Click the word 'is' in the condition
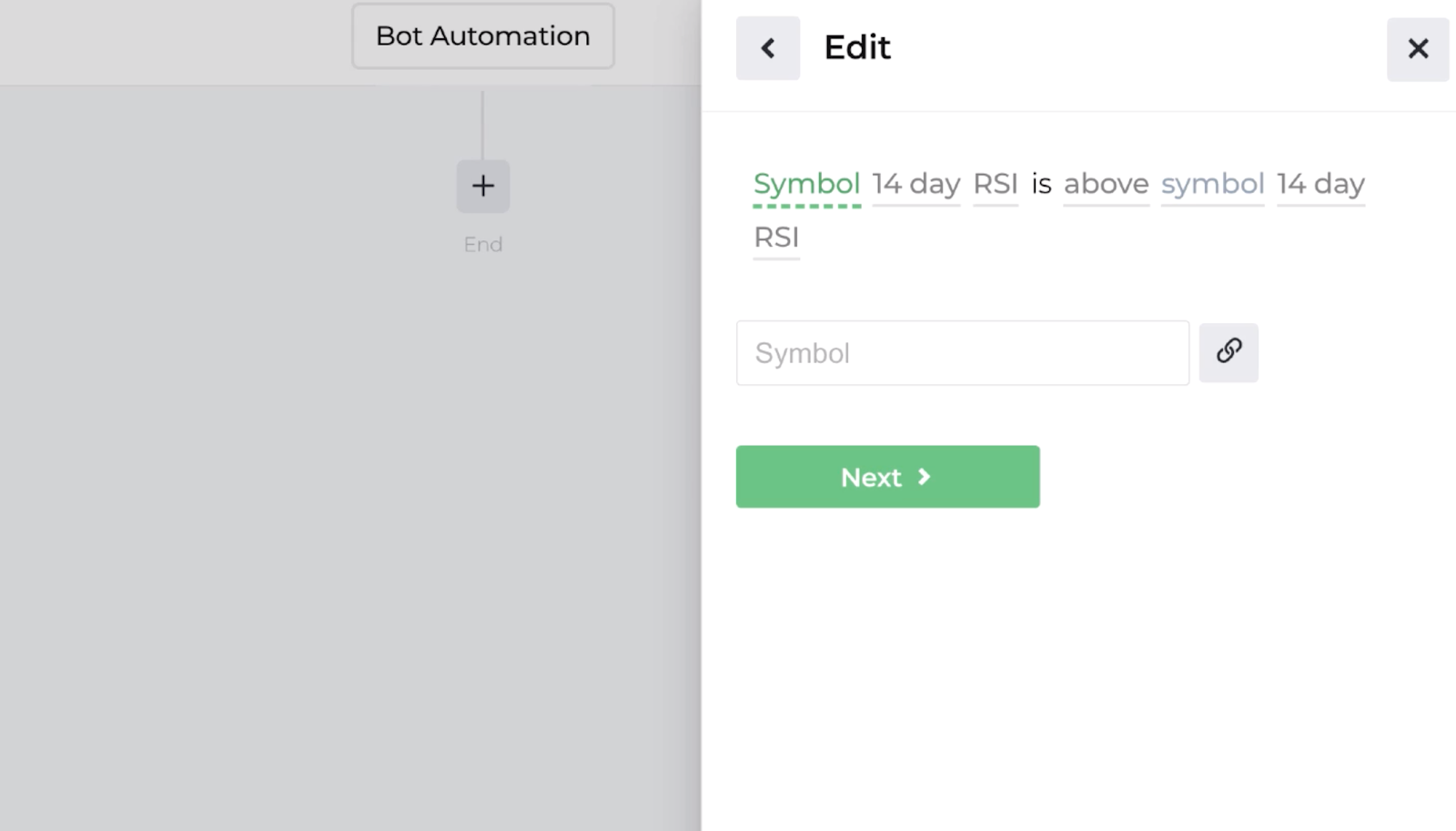 1041,185
